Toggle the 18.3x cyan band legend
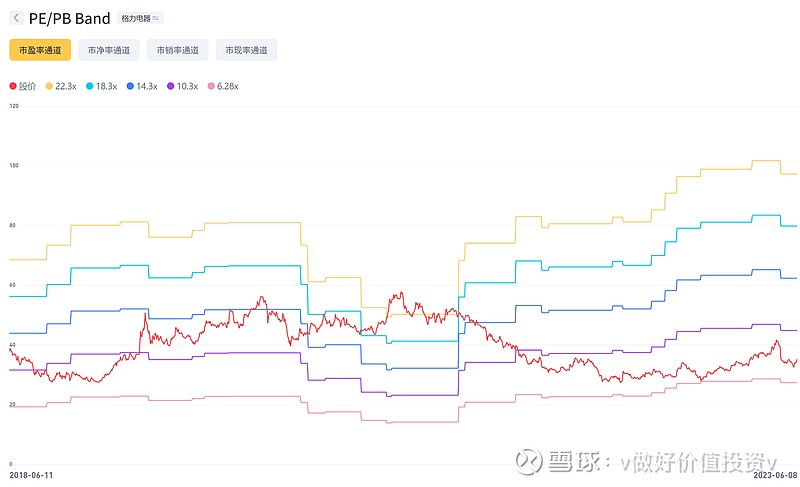The width and height of the screenshot is (800, 487). [102, 86]
